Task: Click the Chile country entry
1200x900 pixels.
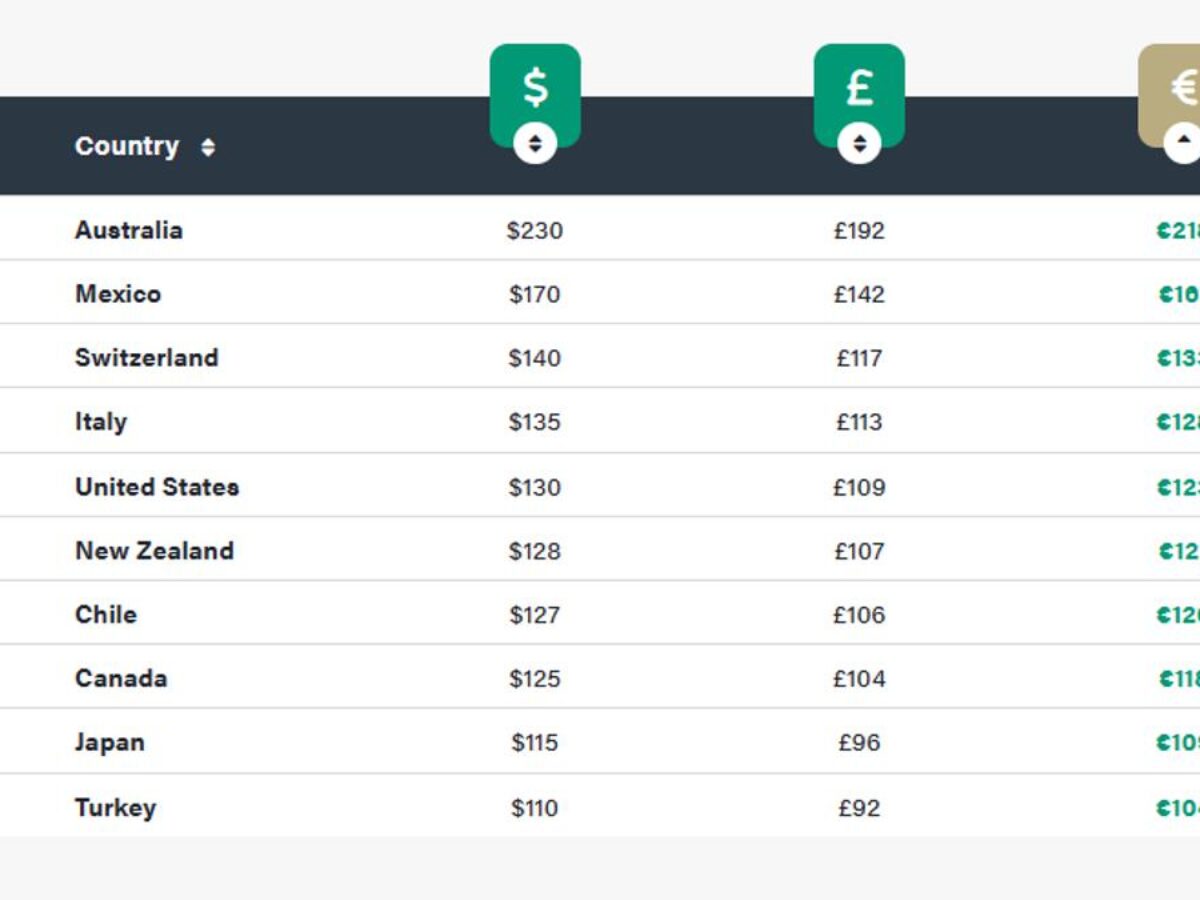Action: [106, 614]
